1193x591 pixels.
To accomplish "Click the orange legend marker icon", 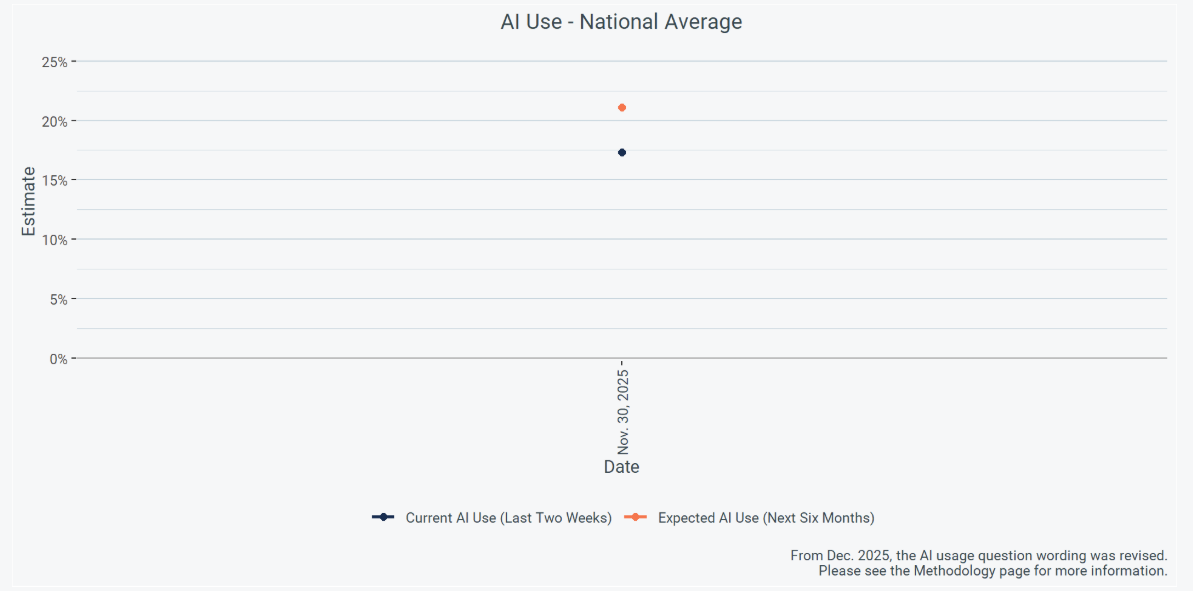I will pyautogui.click(x=635, y=517).
